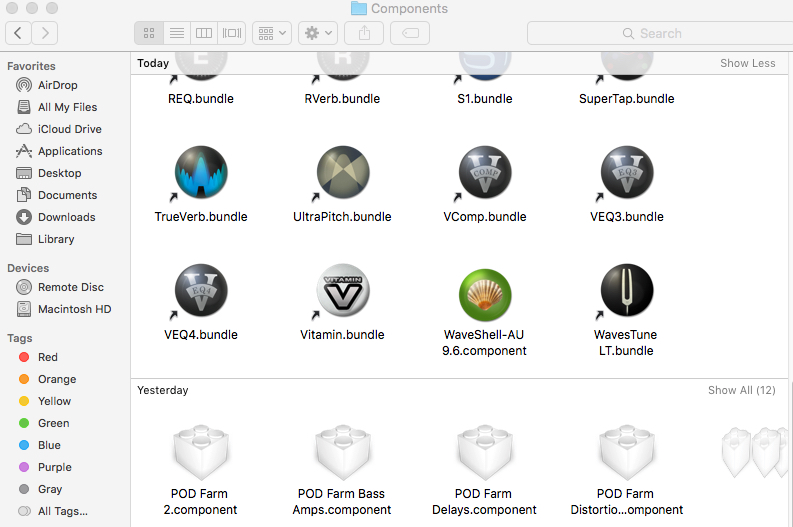Select the POD Farm 2.component icon
Screen dimensions: 793x527
pyautogui.click(x=201, y=452)
